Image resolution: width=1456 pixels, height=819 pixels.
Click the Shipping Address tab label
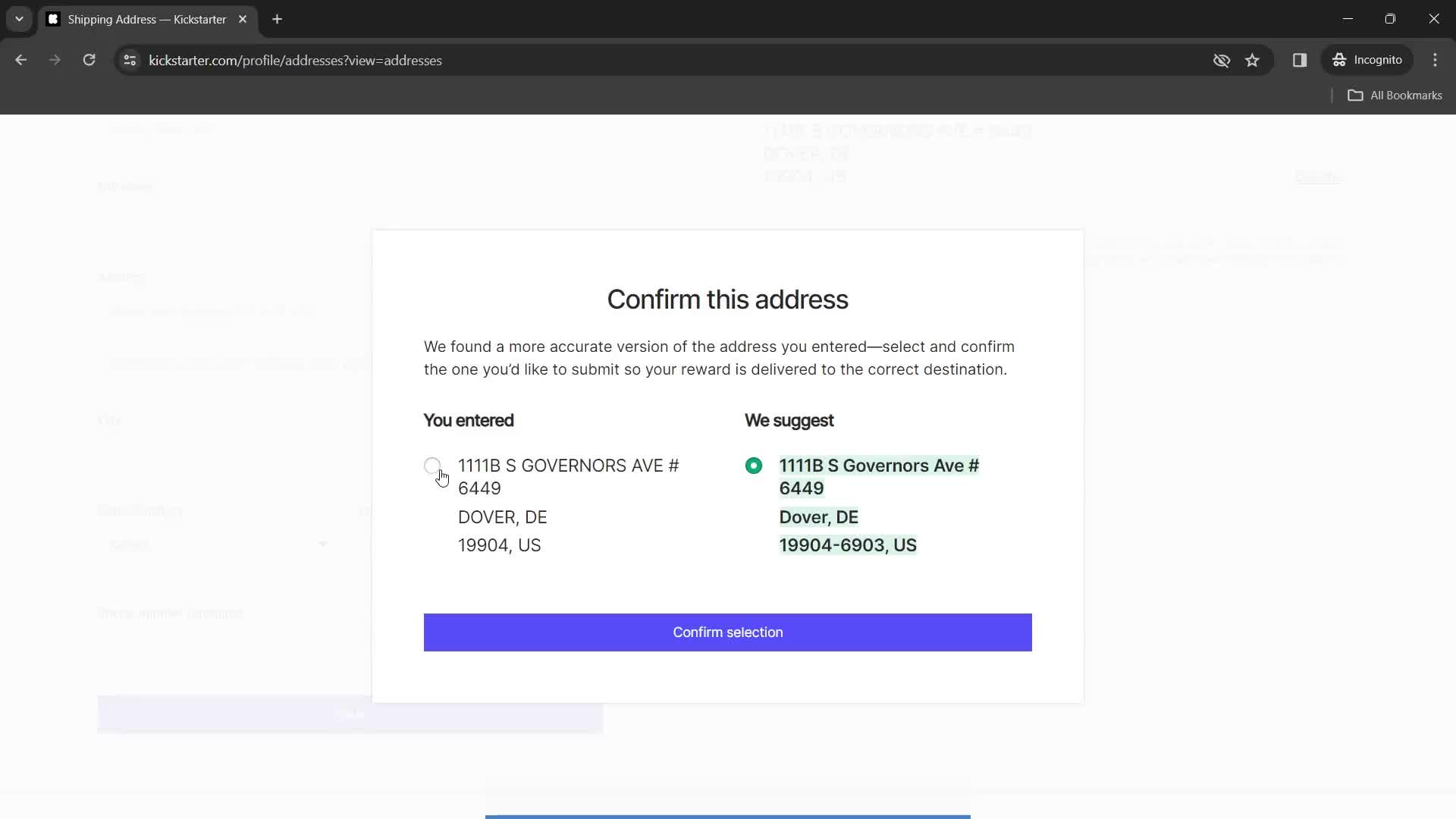(x=147, y=19)
